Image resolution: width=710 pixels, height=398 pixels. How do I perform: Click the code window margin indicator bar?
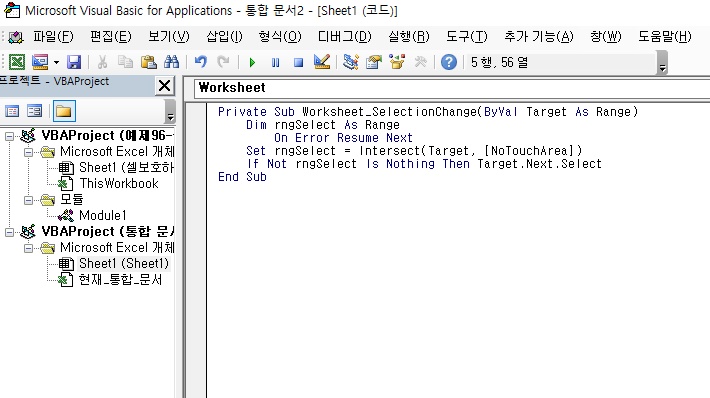coord(197,250)
